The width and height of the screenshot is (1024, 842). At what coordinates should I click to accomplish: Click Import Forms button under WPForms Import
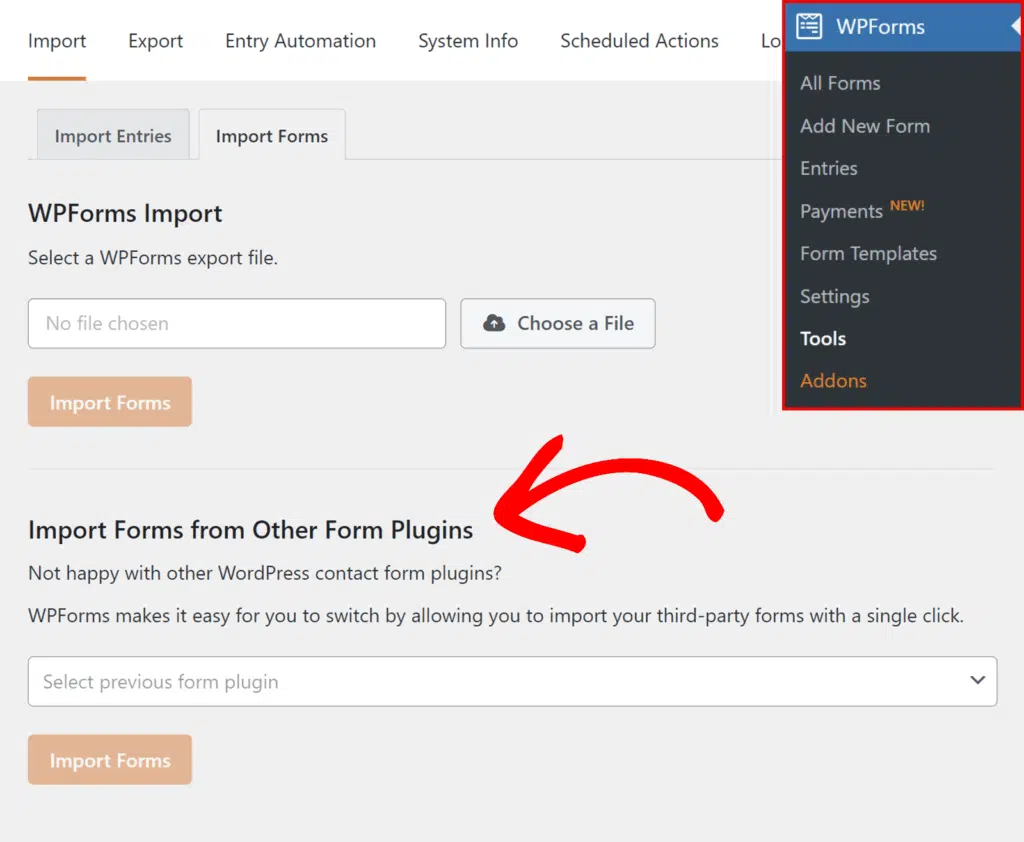point(110,402)
